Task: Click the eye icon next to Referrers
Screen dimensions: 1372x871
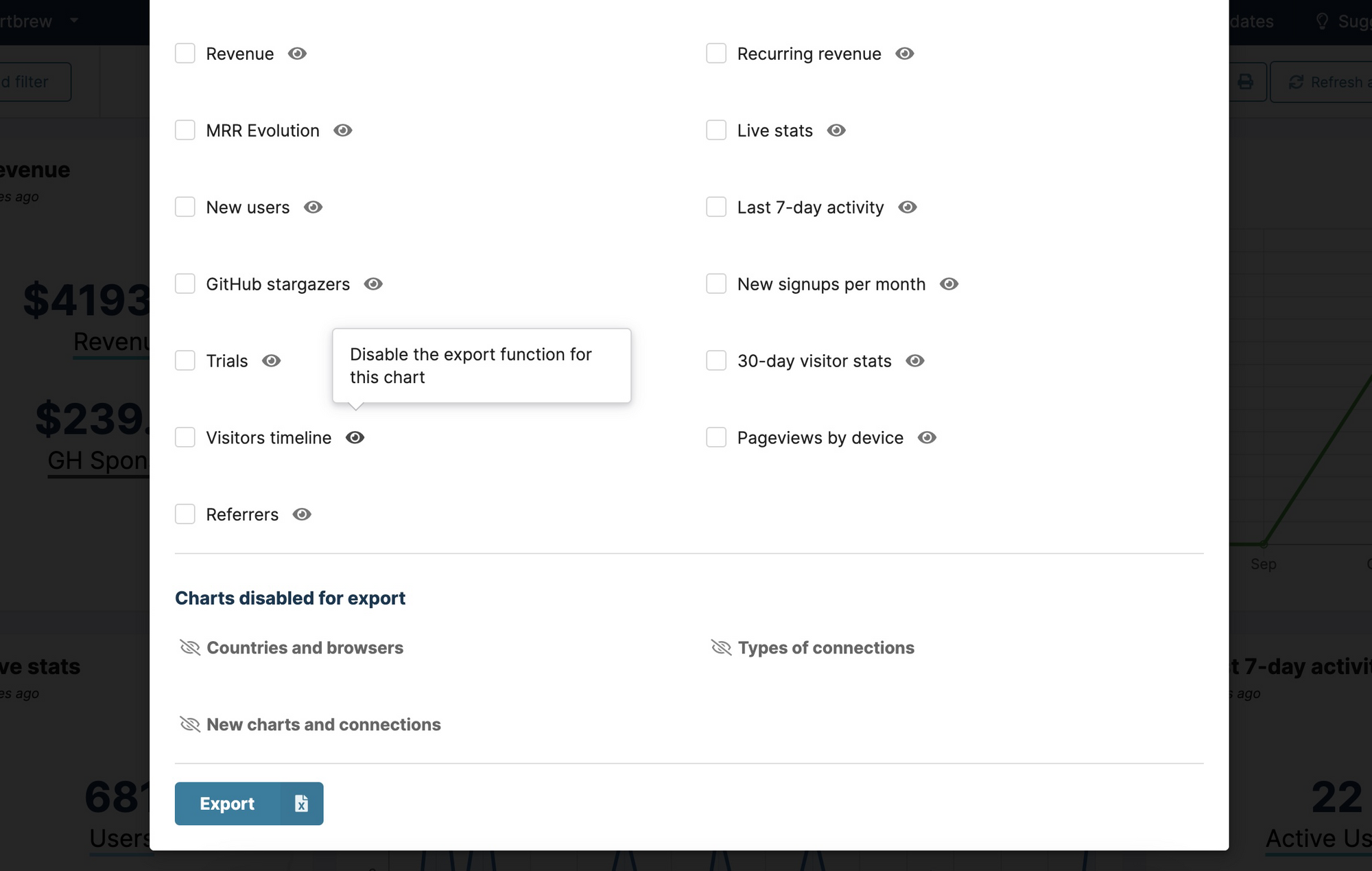Action: [302, 515]
